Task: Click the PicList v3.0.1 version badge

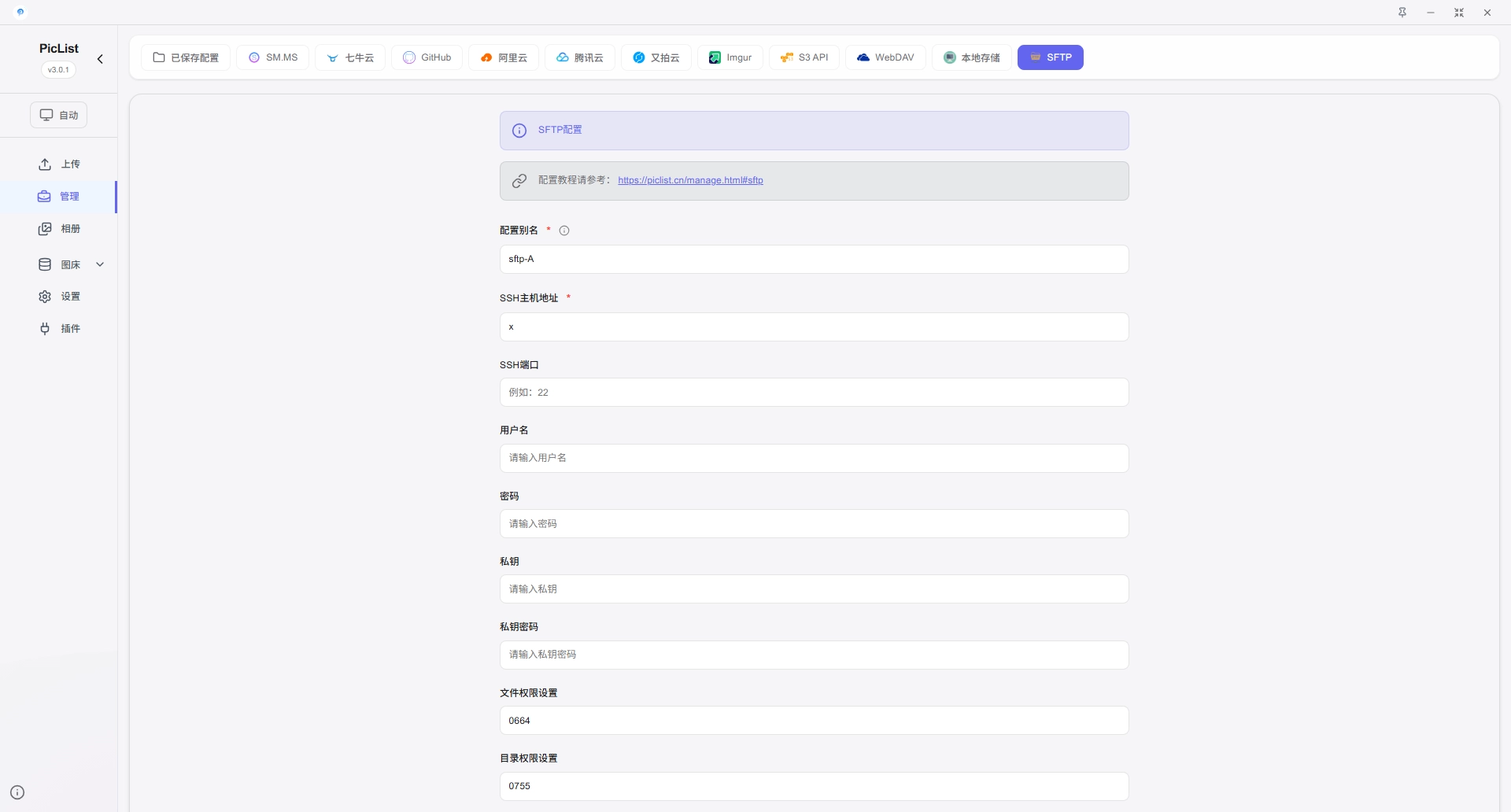Action: (58, 69)
